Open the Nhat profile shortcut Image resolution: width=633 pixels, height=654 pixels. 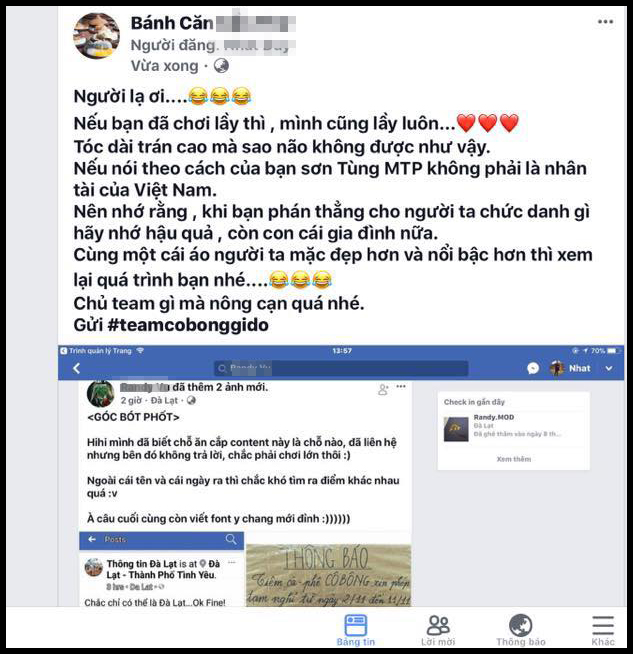click(x=570, y=368)
